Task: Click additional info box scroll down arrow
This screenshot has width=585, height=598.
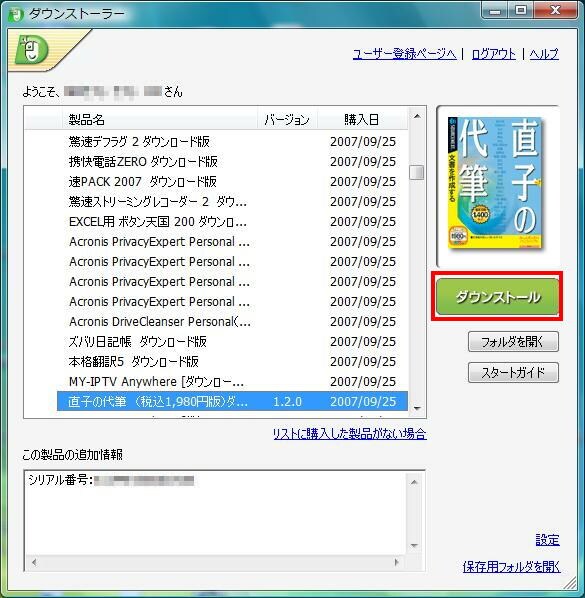Action: pyautogui.click(x=414, y=546)
